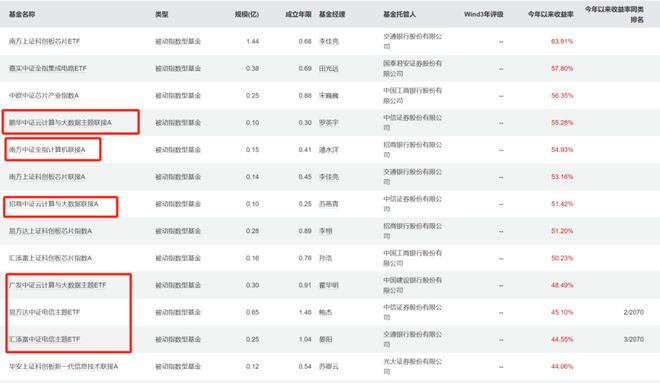Open fund 南方中证全指计算机联接A
The height and width of the screenshot is (383, 660).
pos(47,149)
